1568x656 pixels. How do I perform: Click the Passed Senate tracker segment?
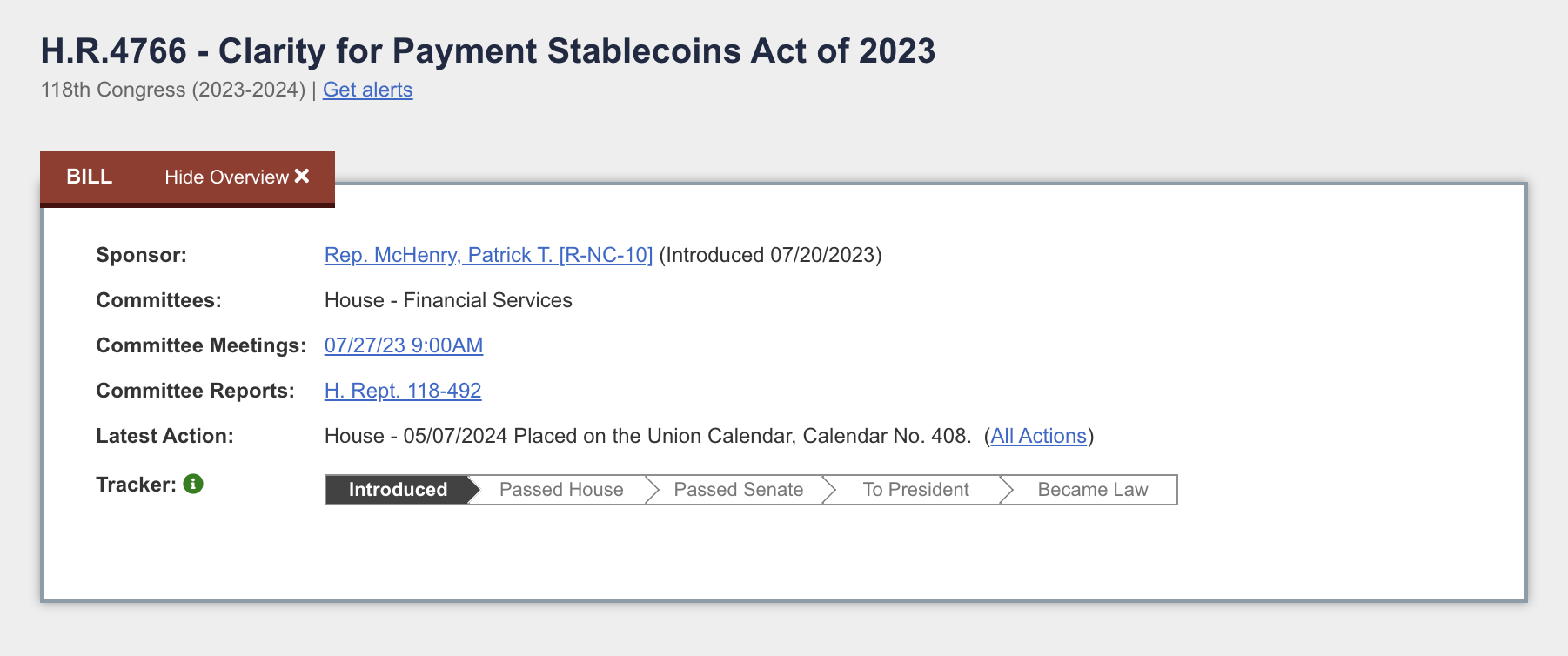click(x=738, y=489)
